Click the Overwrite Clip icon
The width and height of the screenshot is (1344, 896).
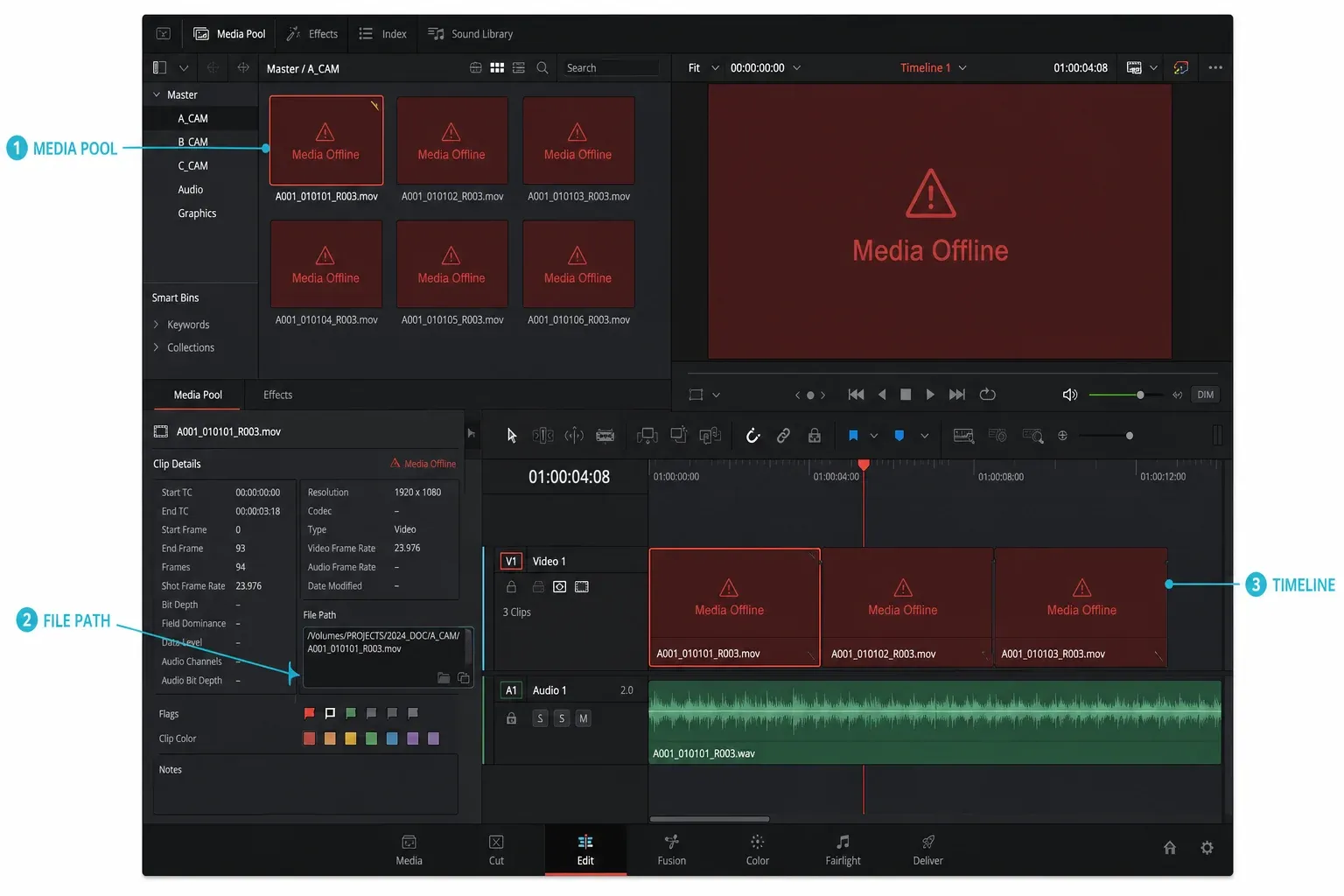[679, 435]
